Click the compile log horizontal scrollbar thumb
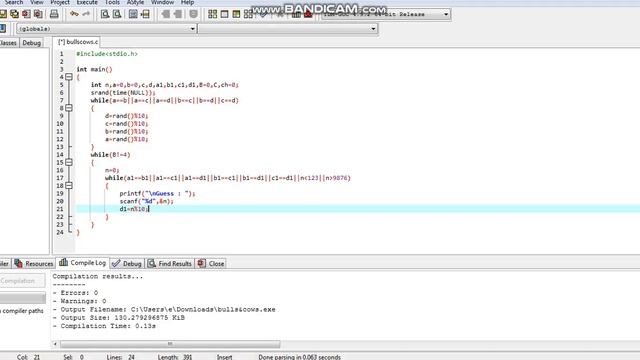Screen dimensions: 640x360 (170, 344)
